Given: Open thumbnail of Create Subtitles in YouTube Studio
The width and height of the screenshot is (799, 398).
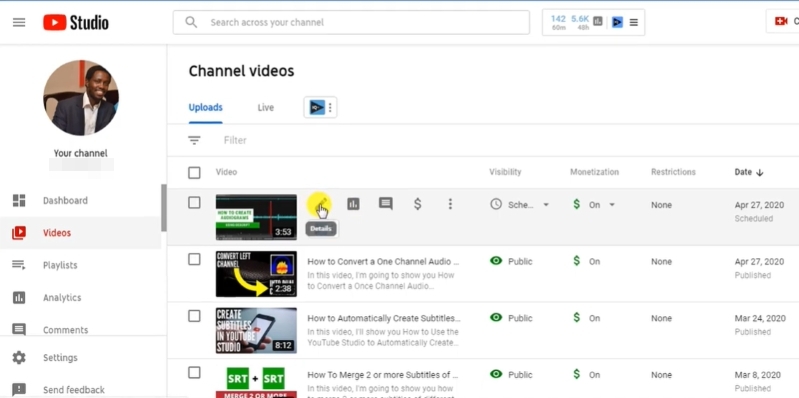Looking at the screenshot, I should click(x=256, y=331).
